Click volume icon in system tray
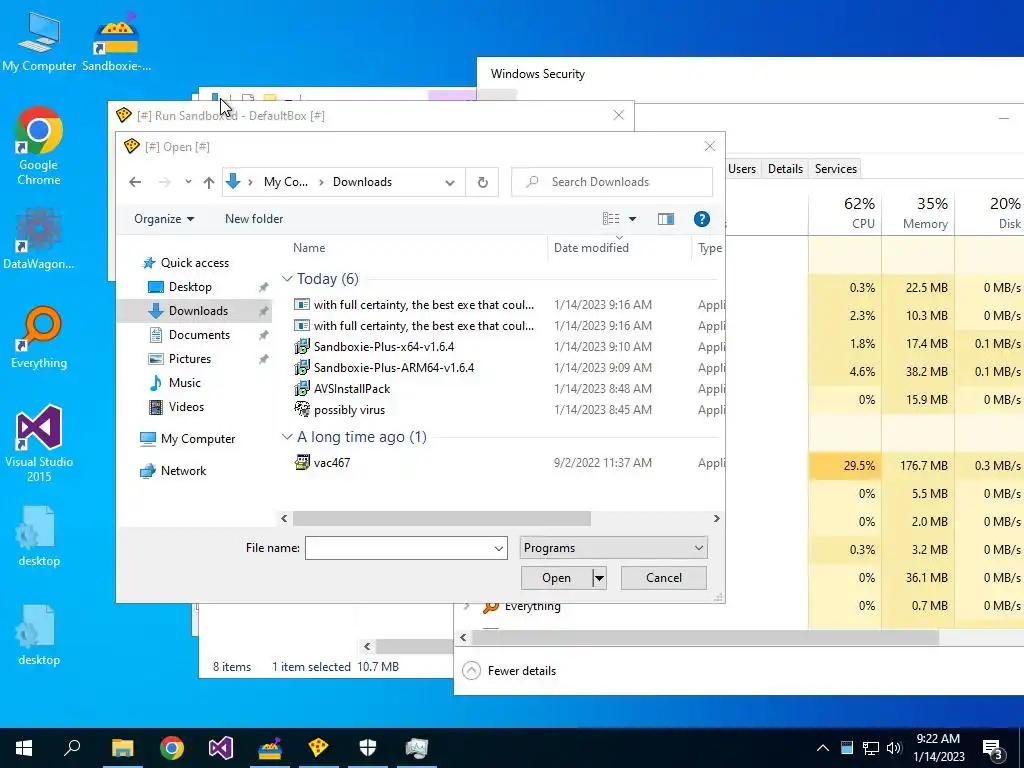Viewport: 1024px width, 768px height. pos(894,748)
